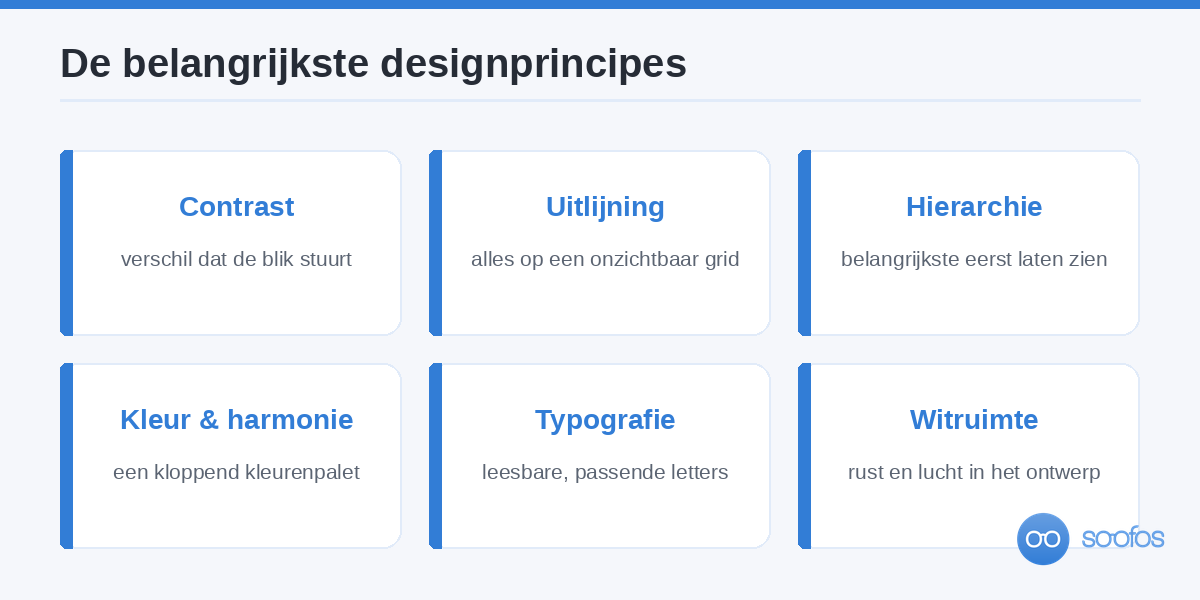
Task: Click the text 'leesbare, passende letters'
Action: [605, 472]
